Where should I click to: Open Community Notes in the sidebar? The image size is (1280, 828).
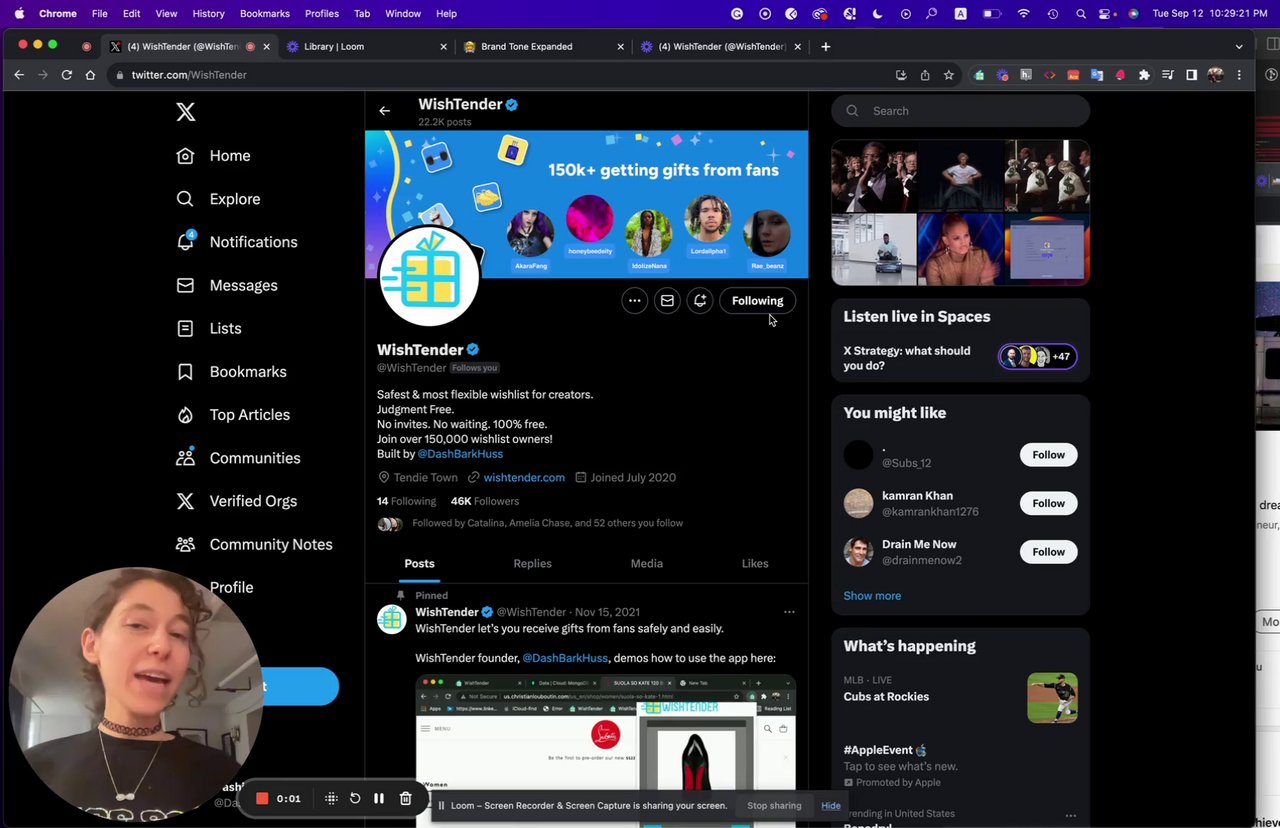pyautogui.click(x=254, y=544)
